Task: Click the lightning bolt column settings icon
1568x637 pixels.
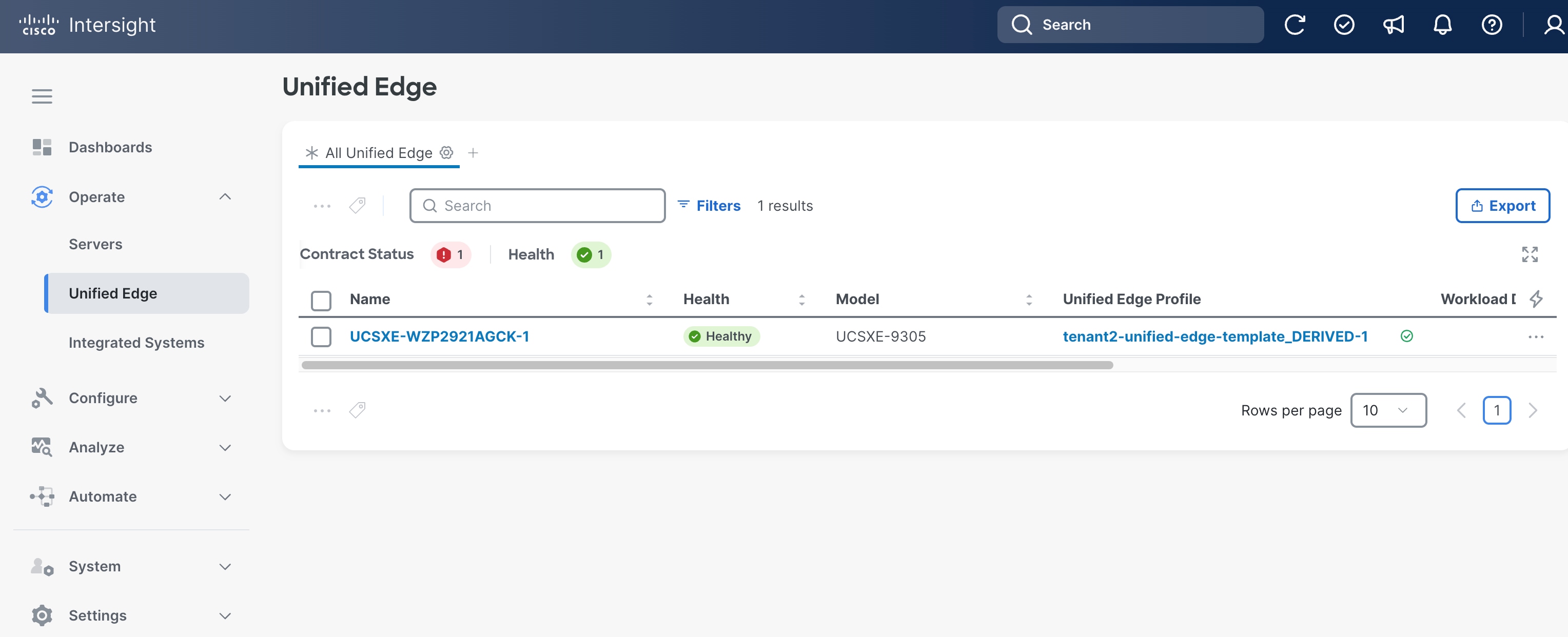Action: [x=1536, y=298]
